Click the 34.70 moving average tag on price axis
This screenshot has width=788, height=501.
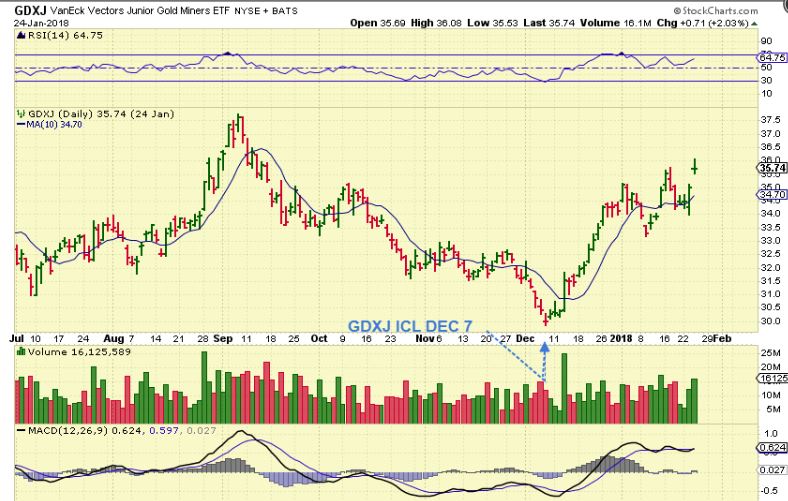(772, 194)
